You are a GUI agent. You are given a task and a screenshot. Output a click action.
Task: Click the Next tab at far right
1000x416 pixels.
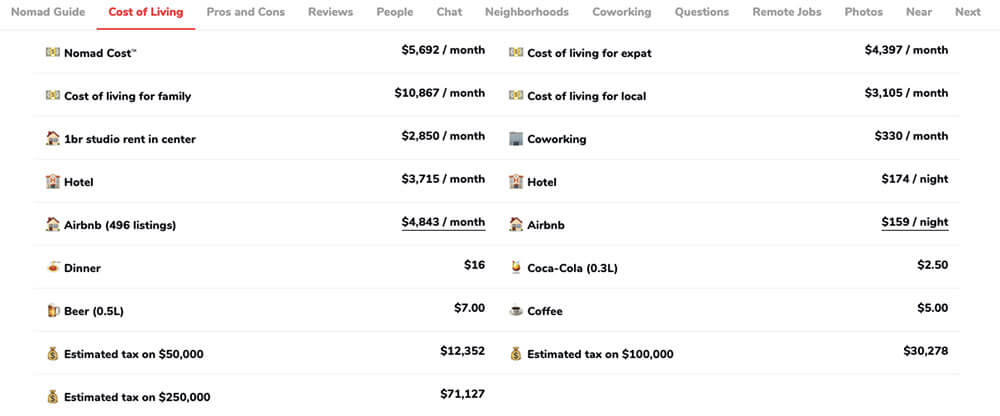(967, 12)
